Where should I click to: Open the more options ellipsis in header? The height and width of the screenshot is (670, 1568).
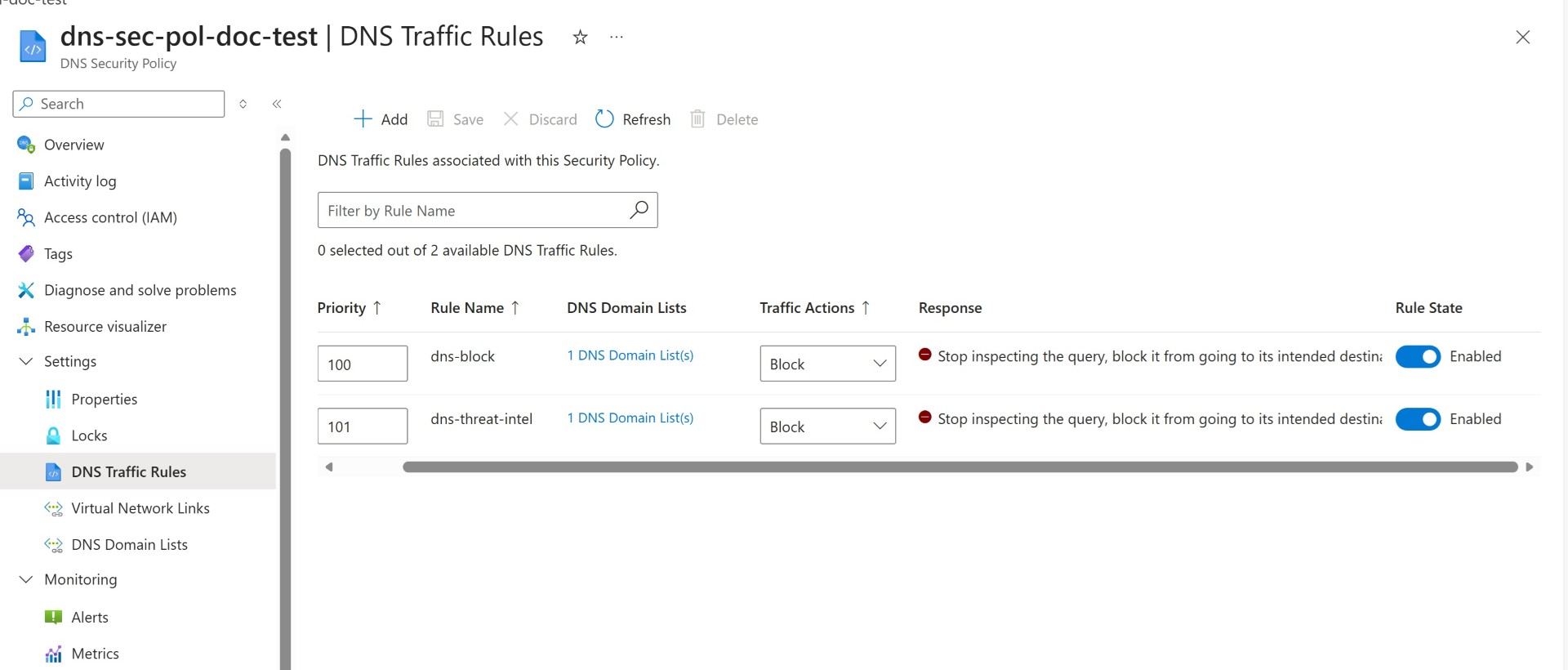click(617, 37)
